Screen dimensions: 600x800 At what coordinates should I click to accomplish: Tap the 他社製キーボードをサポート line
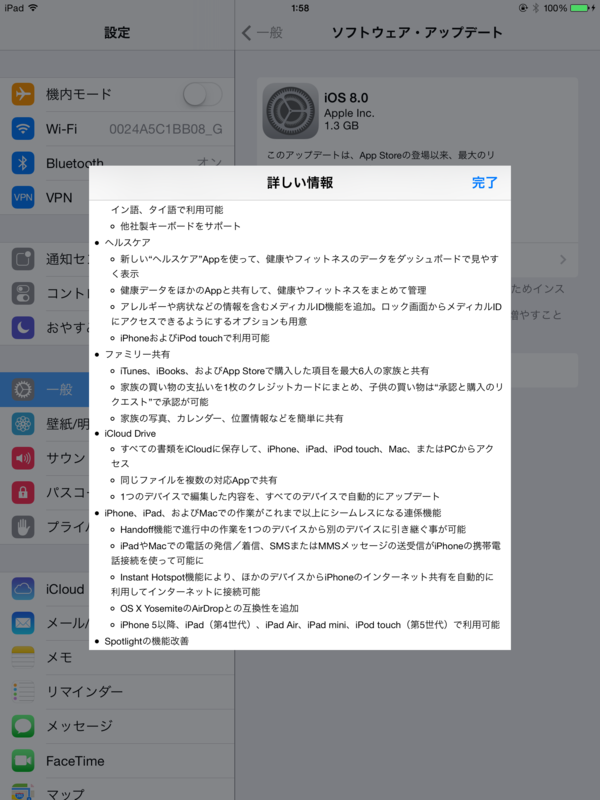click(180, 226)
